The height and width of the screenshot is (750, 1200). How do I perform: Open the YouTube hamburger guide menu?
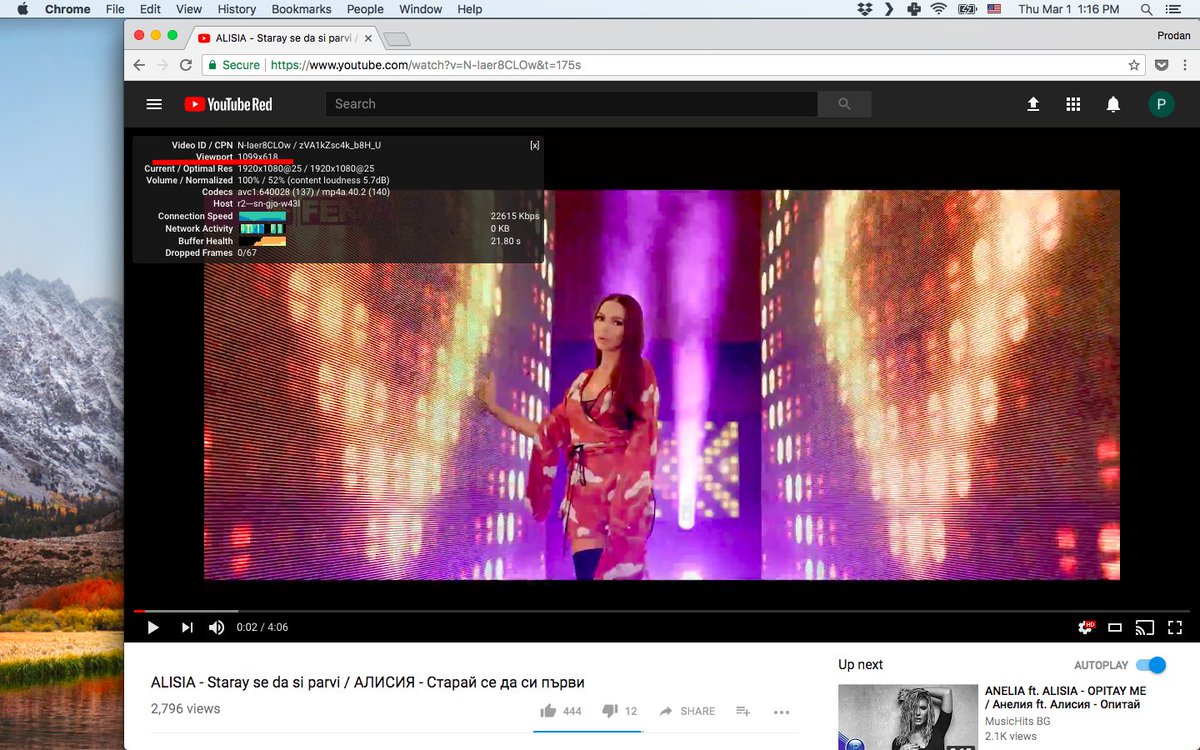[x=154, y=104]
